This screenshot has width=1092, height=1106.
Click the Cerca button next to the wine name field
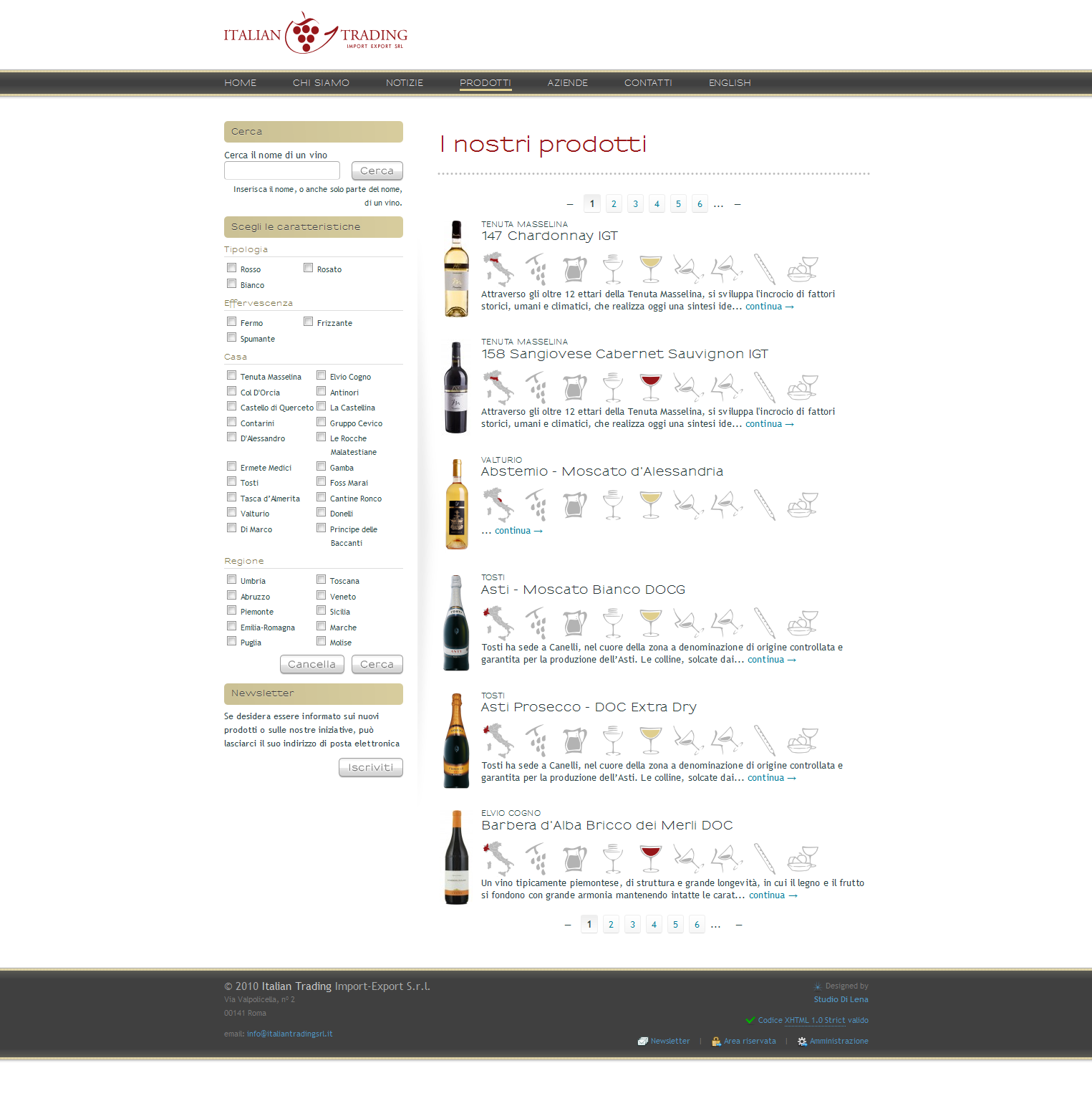pos(377,170)
